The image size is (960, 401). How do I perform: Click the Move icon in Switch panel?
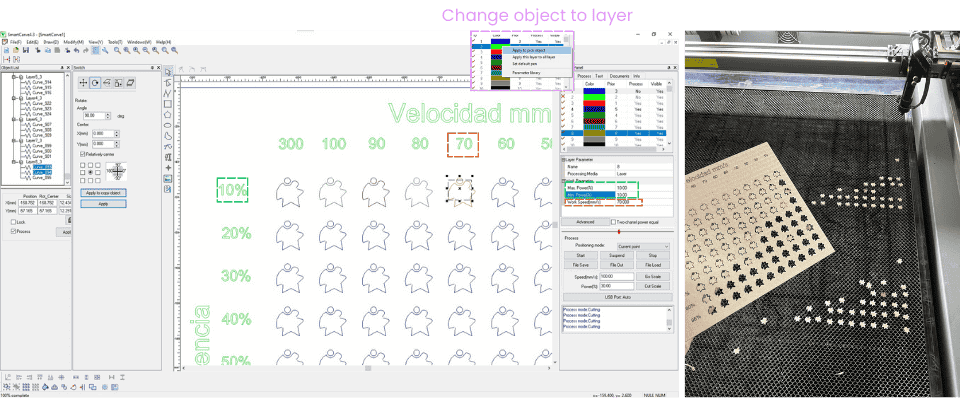pyautogui.click(x=84, y=82)
